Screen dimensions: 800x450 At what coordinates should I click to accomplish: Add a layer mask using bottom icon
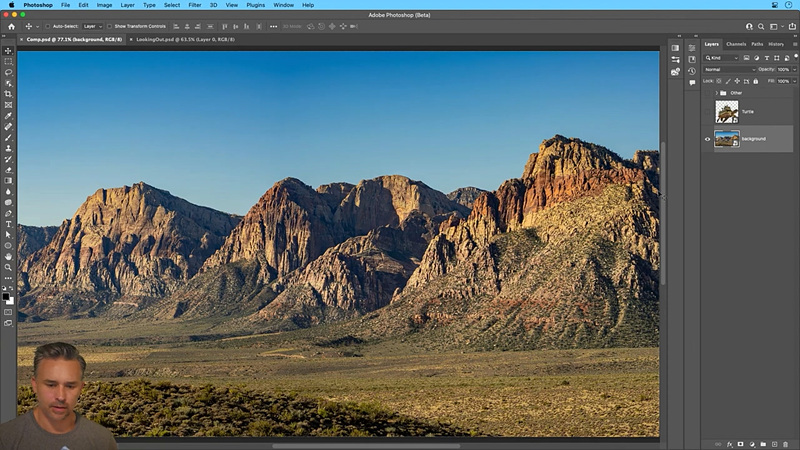pos(740,444)
